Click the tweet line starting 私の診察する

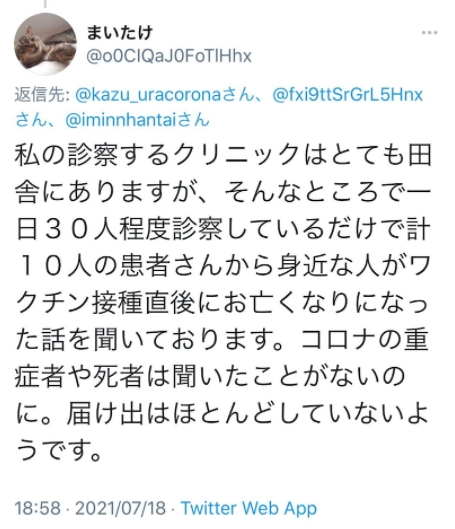223,156
